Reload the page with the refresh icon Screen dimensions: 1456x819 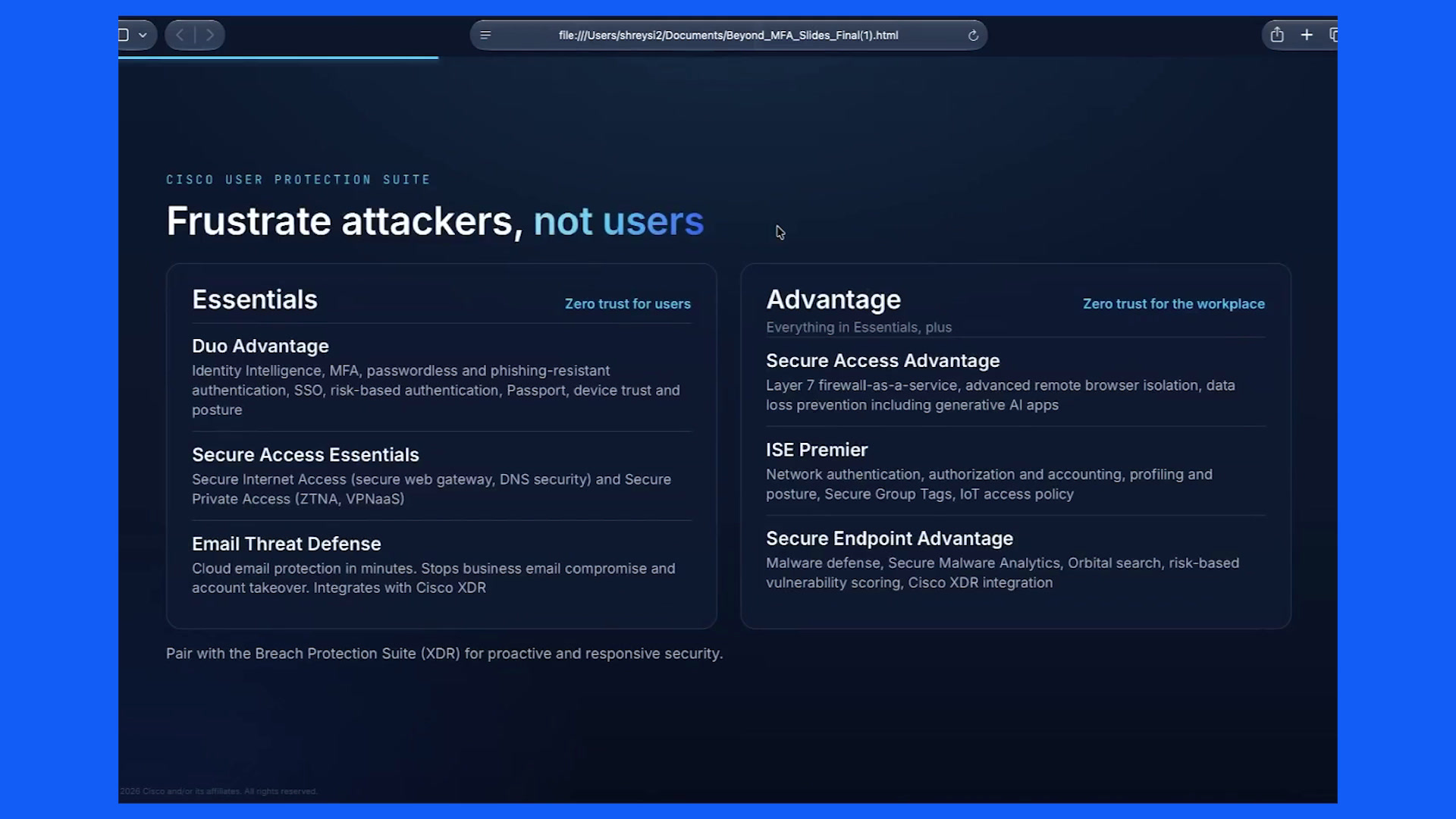(973, 35)
